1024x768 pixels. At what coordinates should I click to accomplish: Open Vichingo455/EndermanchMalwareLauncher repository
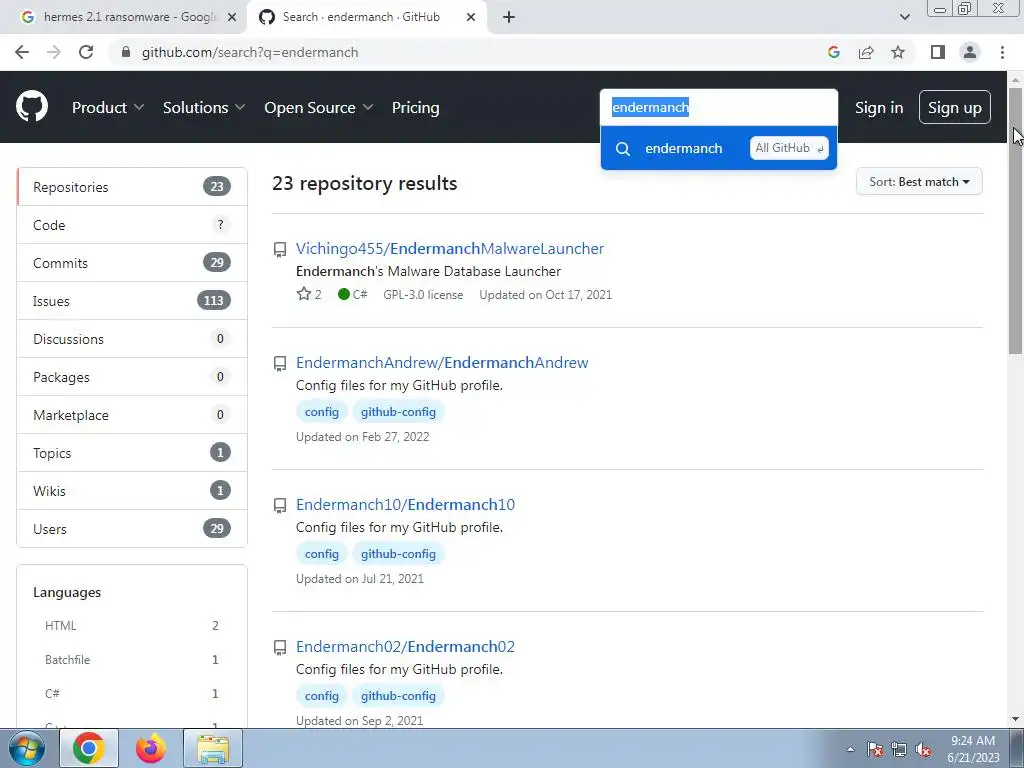point(450,249)
